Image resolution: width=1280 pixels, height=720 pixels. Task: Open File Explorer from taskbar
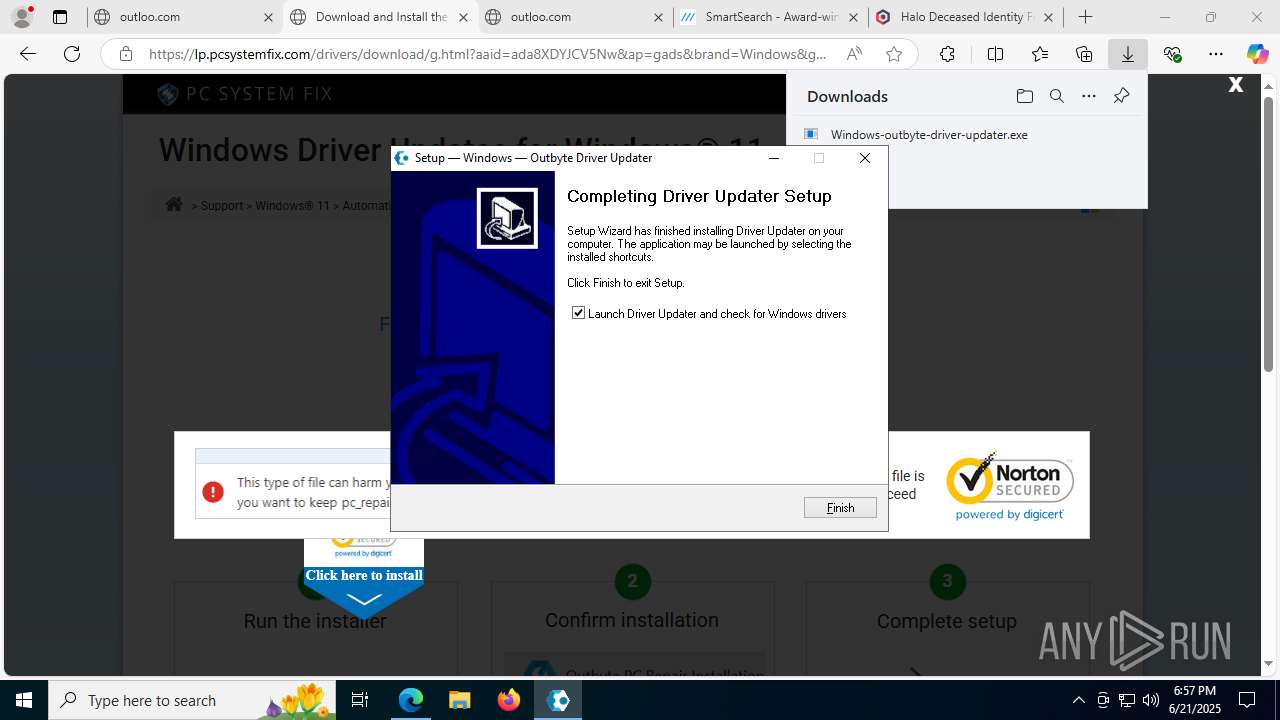coord(460,700)
